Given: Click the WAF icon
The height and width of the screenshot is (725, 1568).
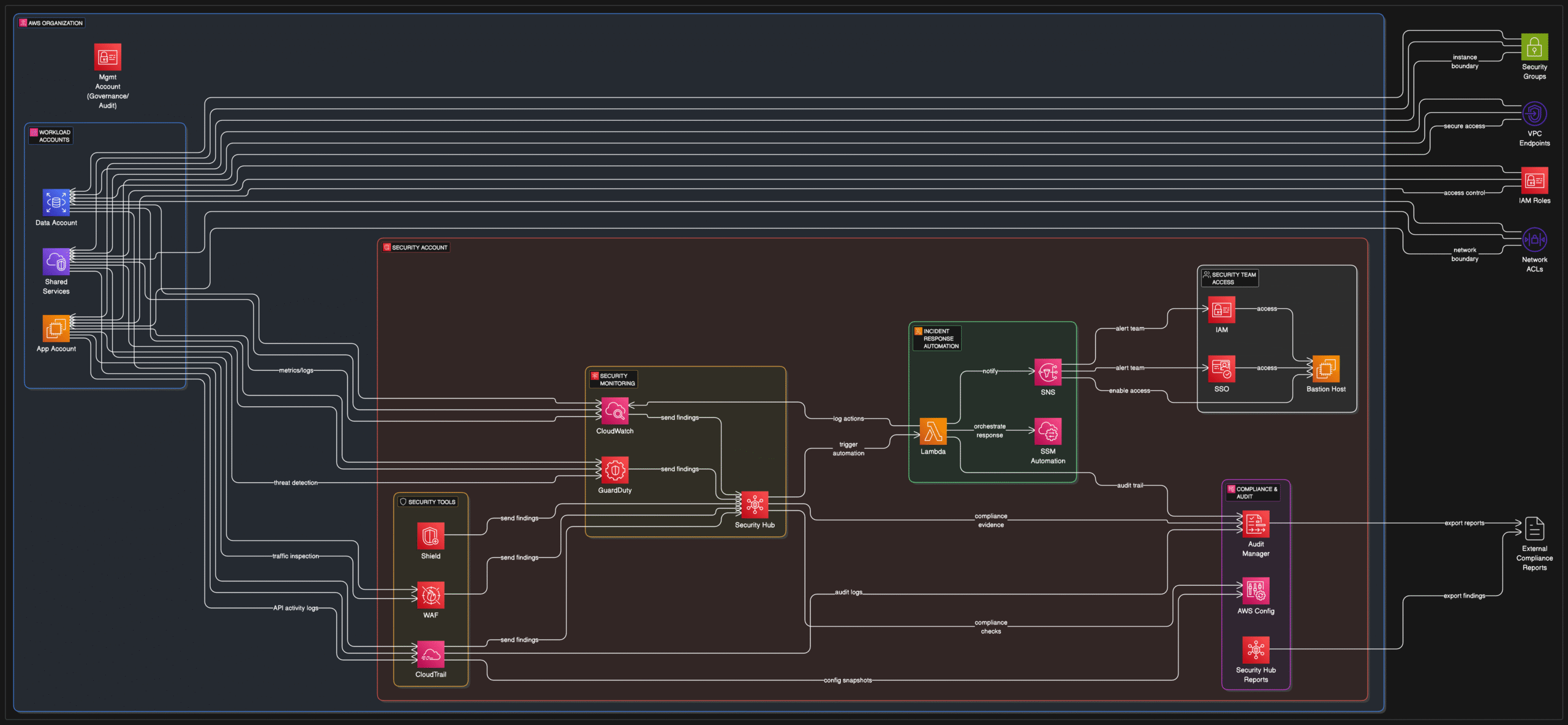Looking at the screenshot, I should (431, 595).
